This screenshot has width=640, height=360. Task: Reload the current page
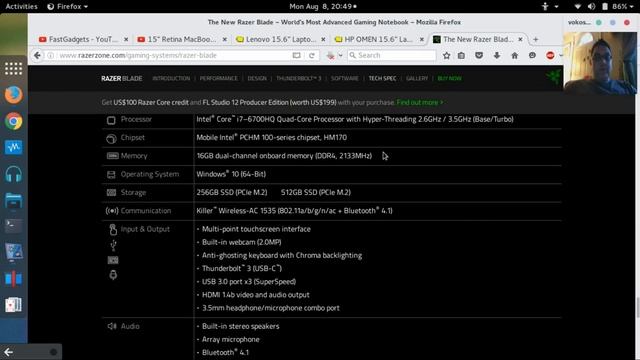[x=312, y=55]
